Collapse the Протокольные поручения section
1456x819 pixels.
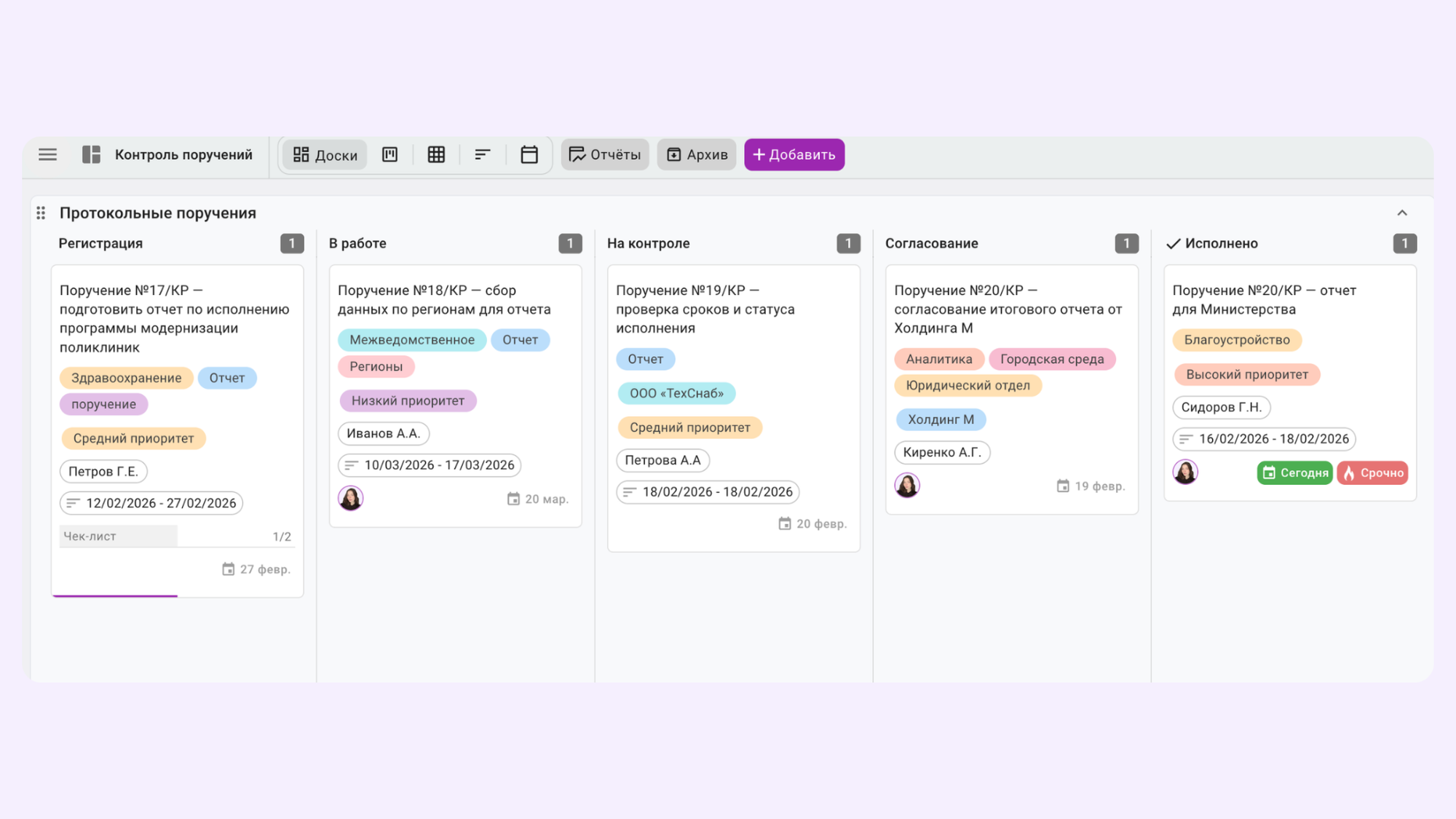pyautogui.click(x=1402, y=213)
